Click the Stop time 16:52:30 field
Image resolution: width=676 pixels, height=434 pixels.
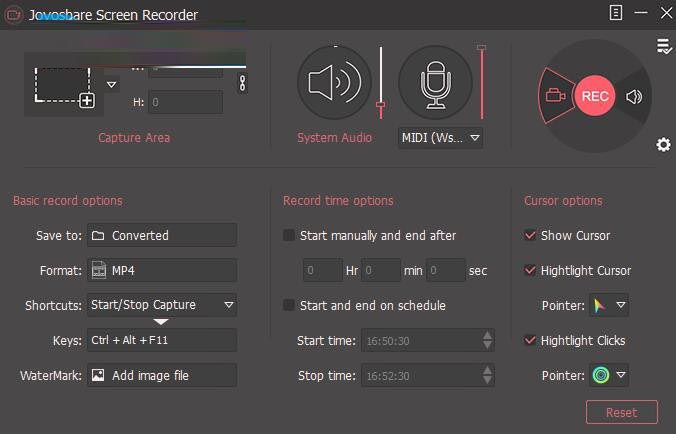tap(428, 375)
